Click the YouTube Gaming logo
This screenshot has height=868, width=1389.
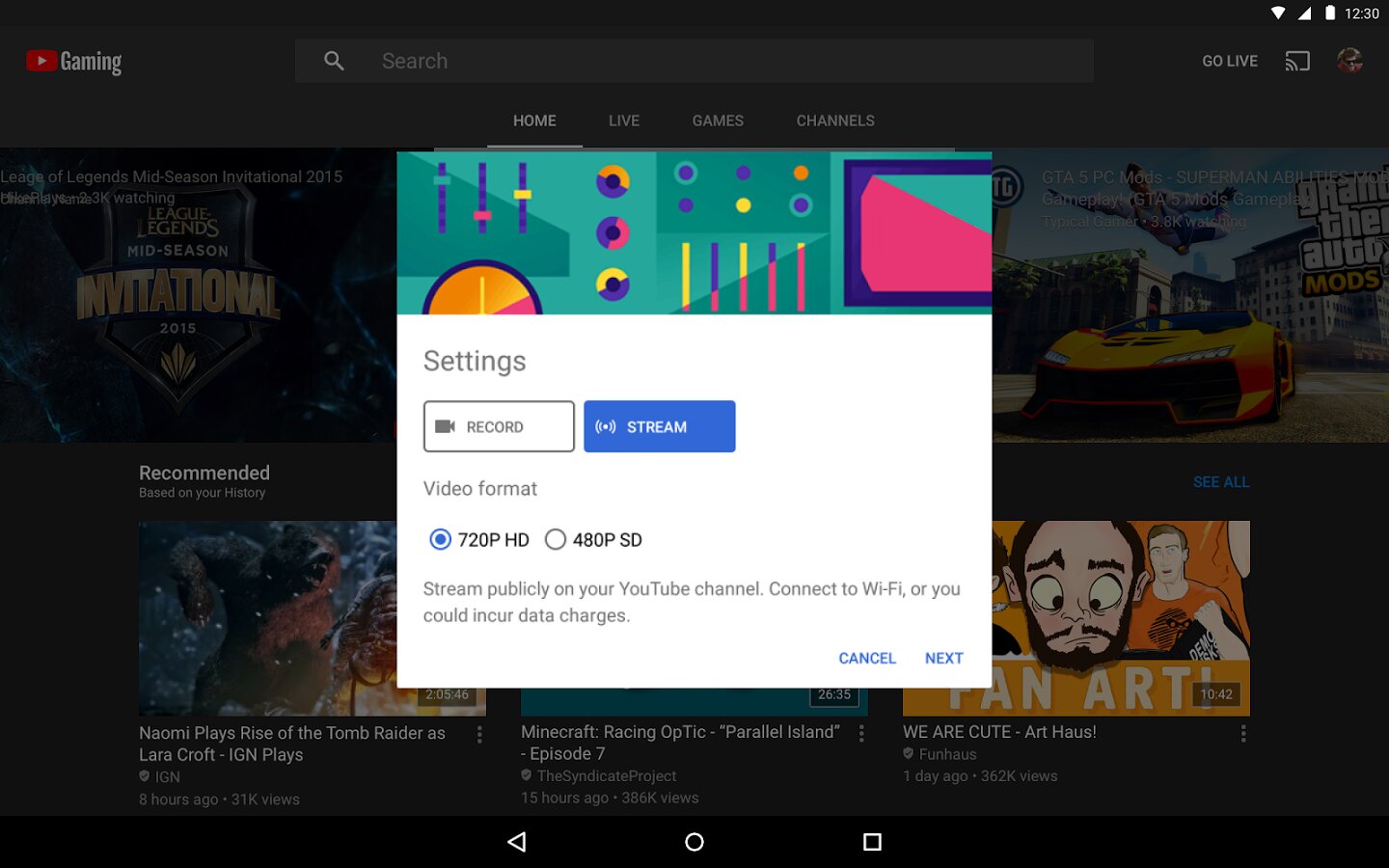[x=74, y=62]
